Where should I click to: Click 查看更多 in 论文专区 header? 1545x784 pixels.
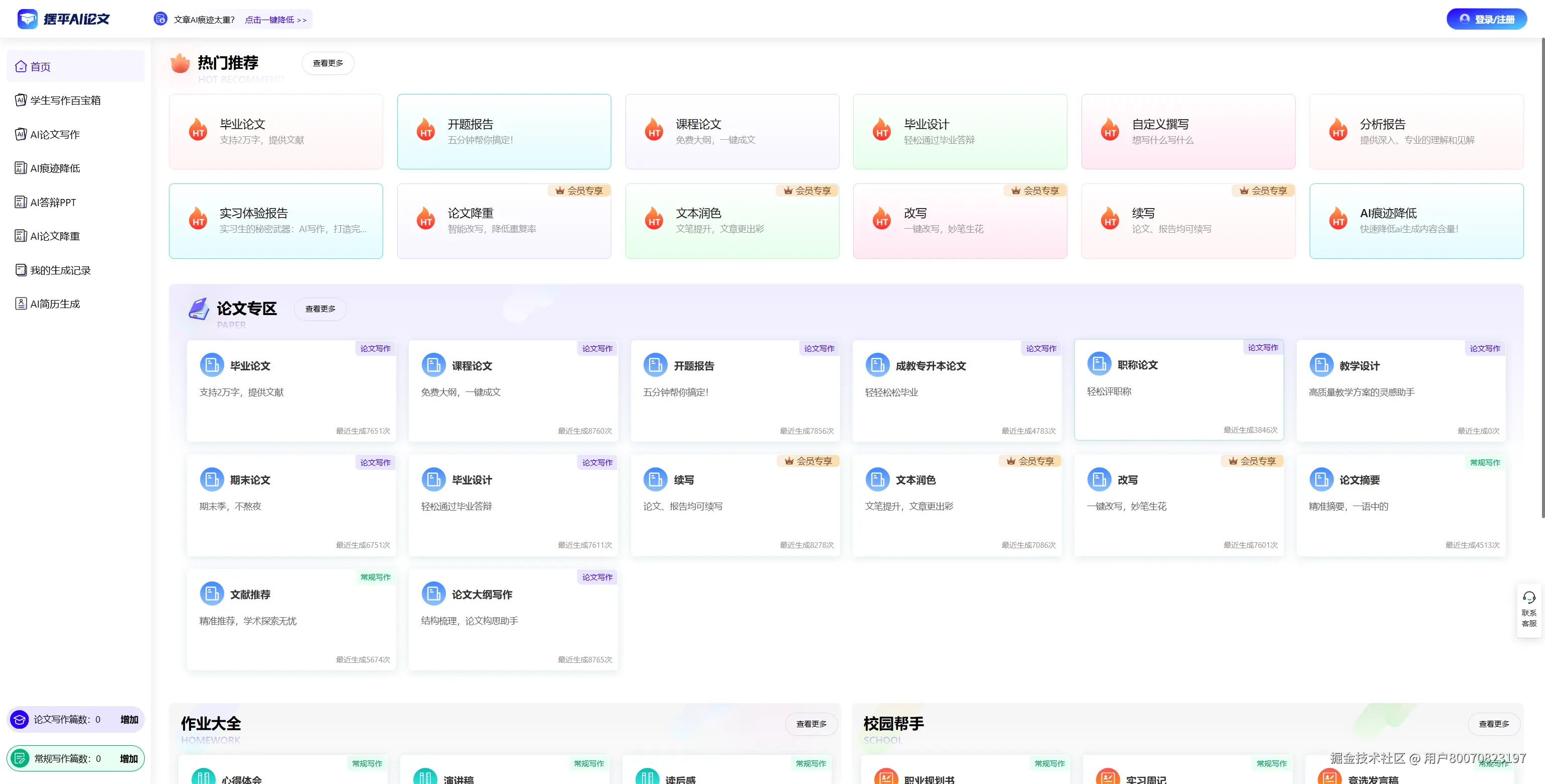tap(320, 309)
